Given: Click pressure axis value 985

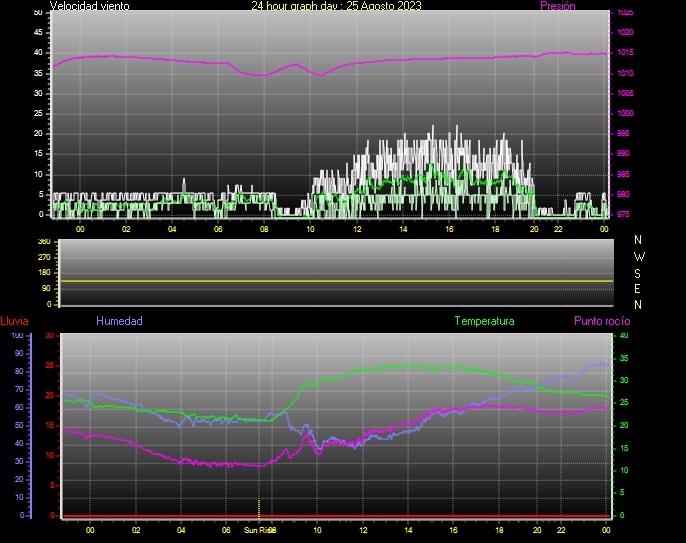Looking at the screenshot, I should (x=623, y=175).
